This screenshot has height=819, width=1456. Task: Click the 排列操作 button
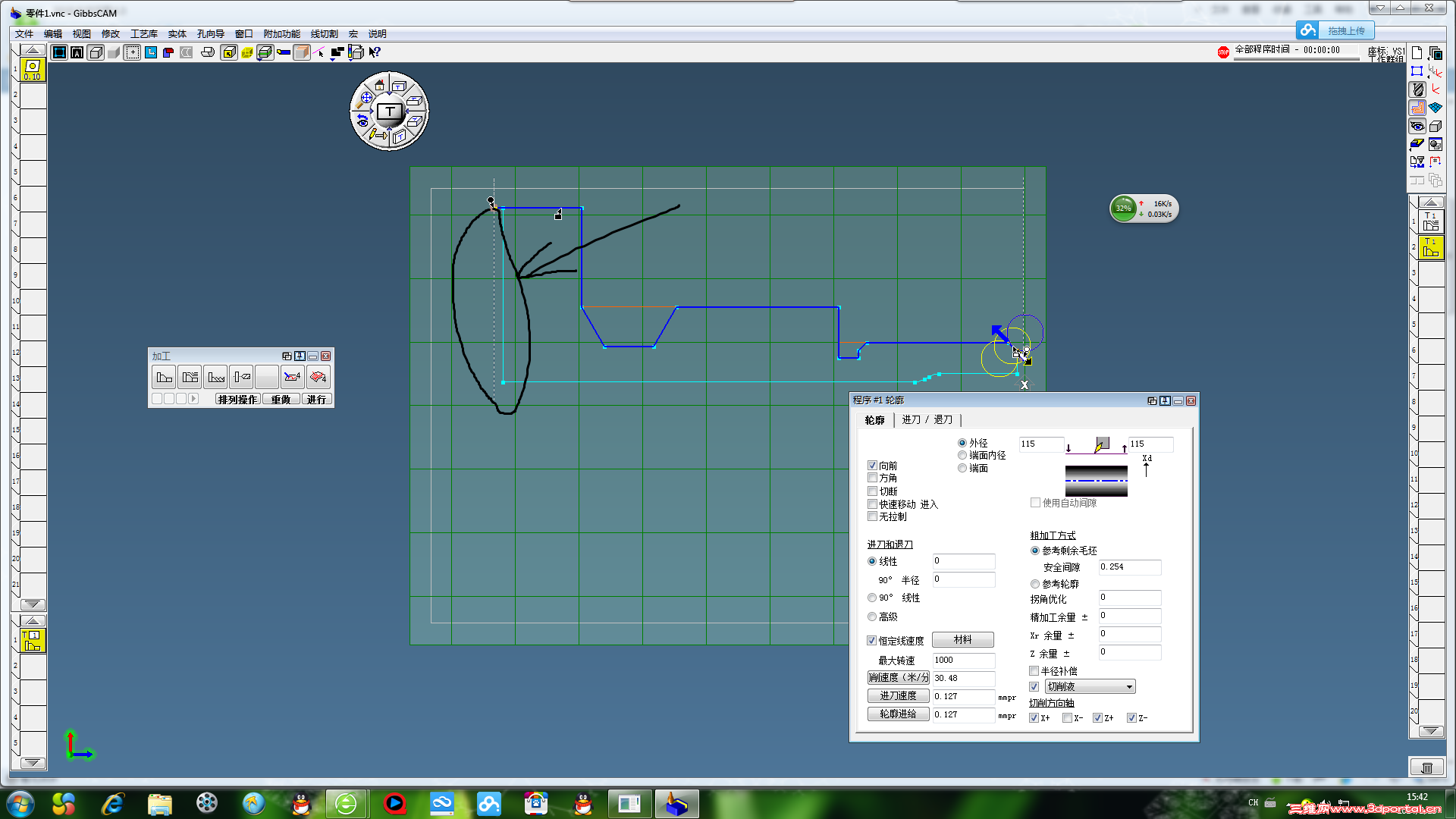pyautogui.click(x=237, y=399)
